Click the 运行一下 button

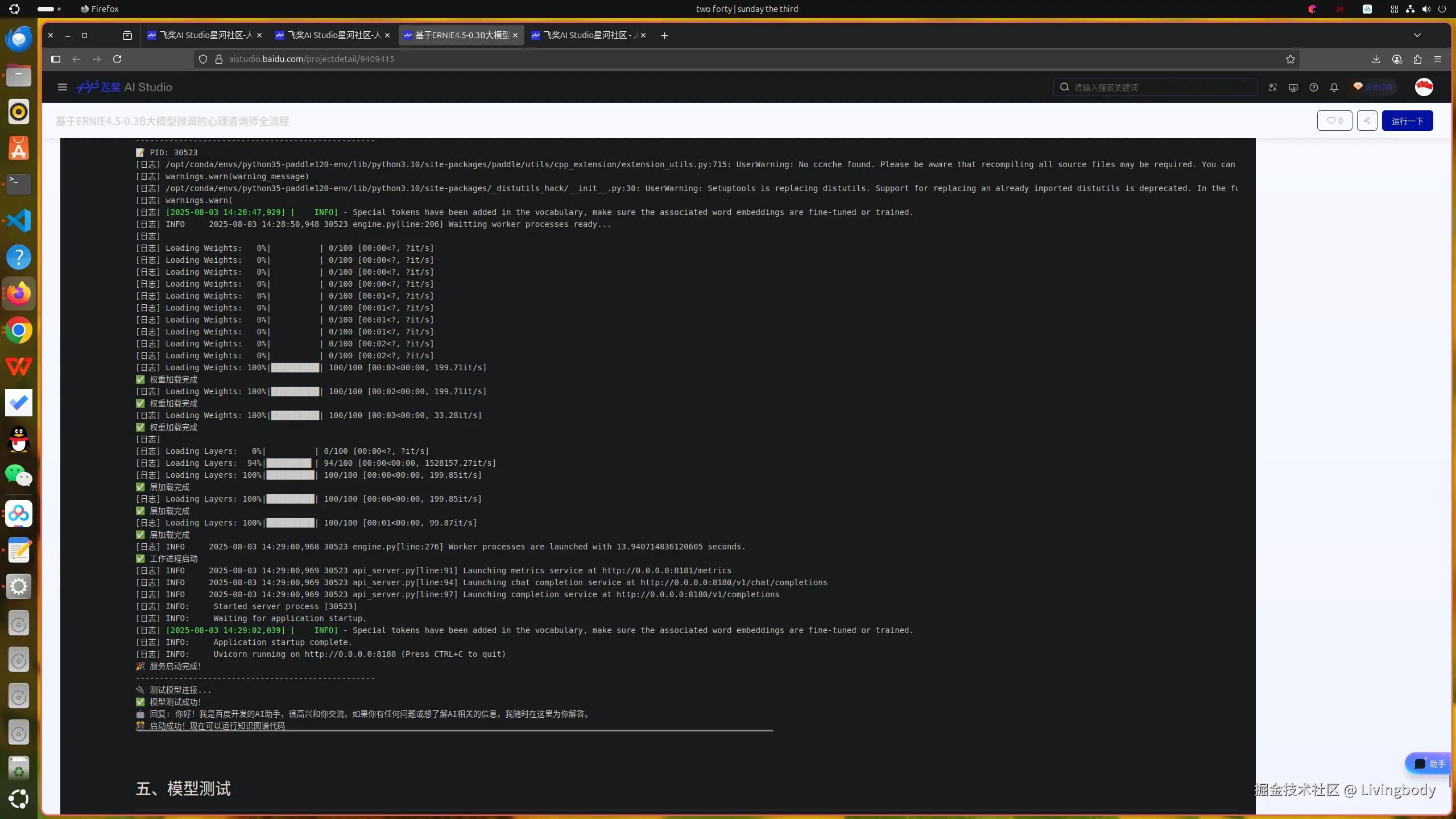pyautogui.click(x=1407, y=121)
